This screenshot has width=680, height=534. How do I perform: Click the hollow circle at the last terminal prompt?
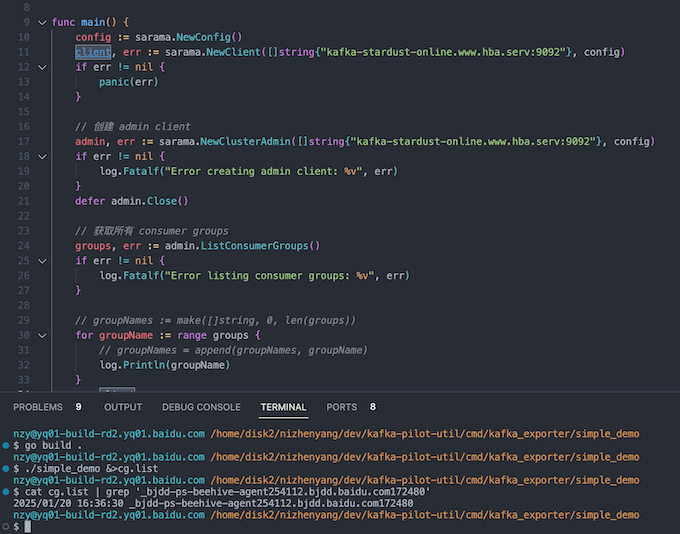(5, 526)
